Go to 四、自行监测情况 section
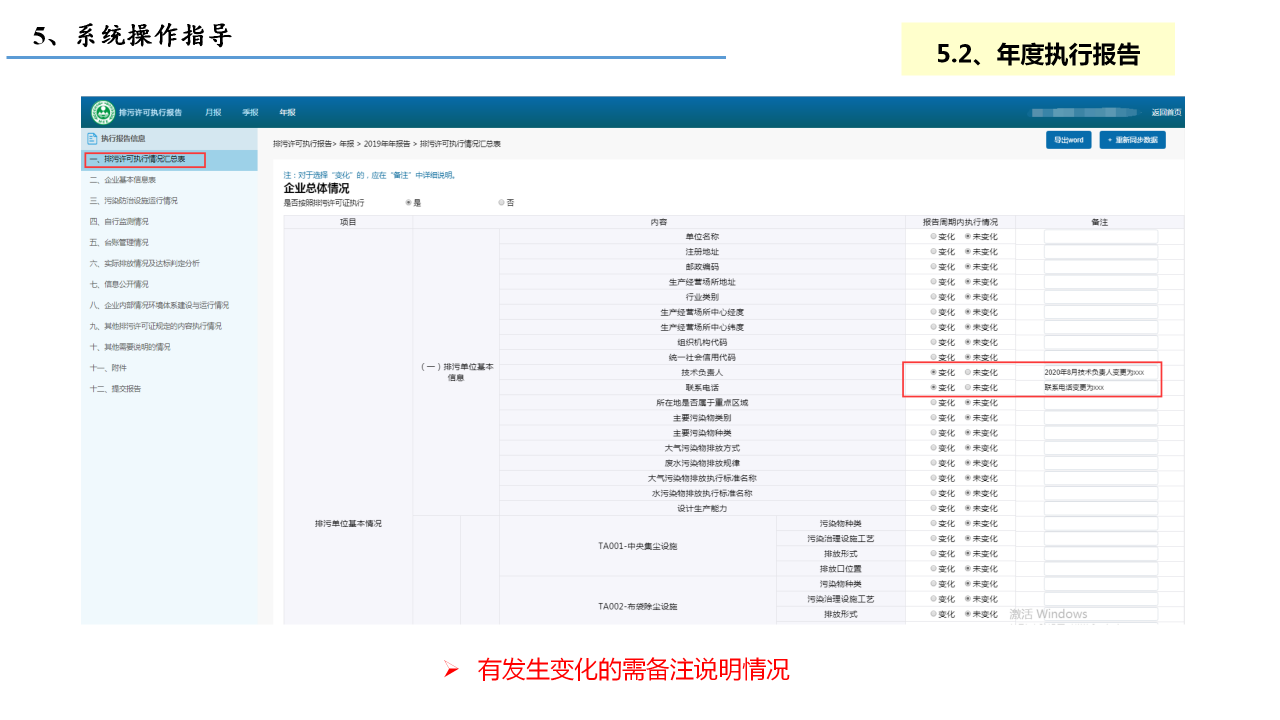Viewport: 1280px width, 720px height. (x=119, y=222)
